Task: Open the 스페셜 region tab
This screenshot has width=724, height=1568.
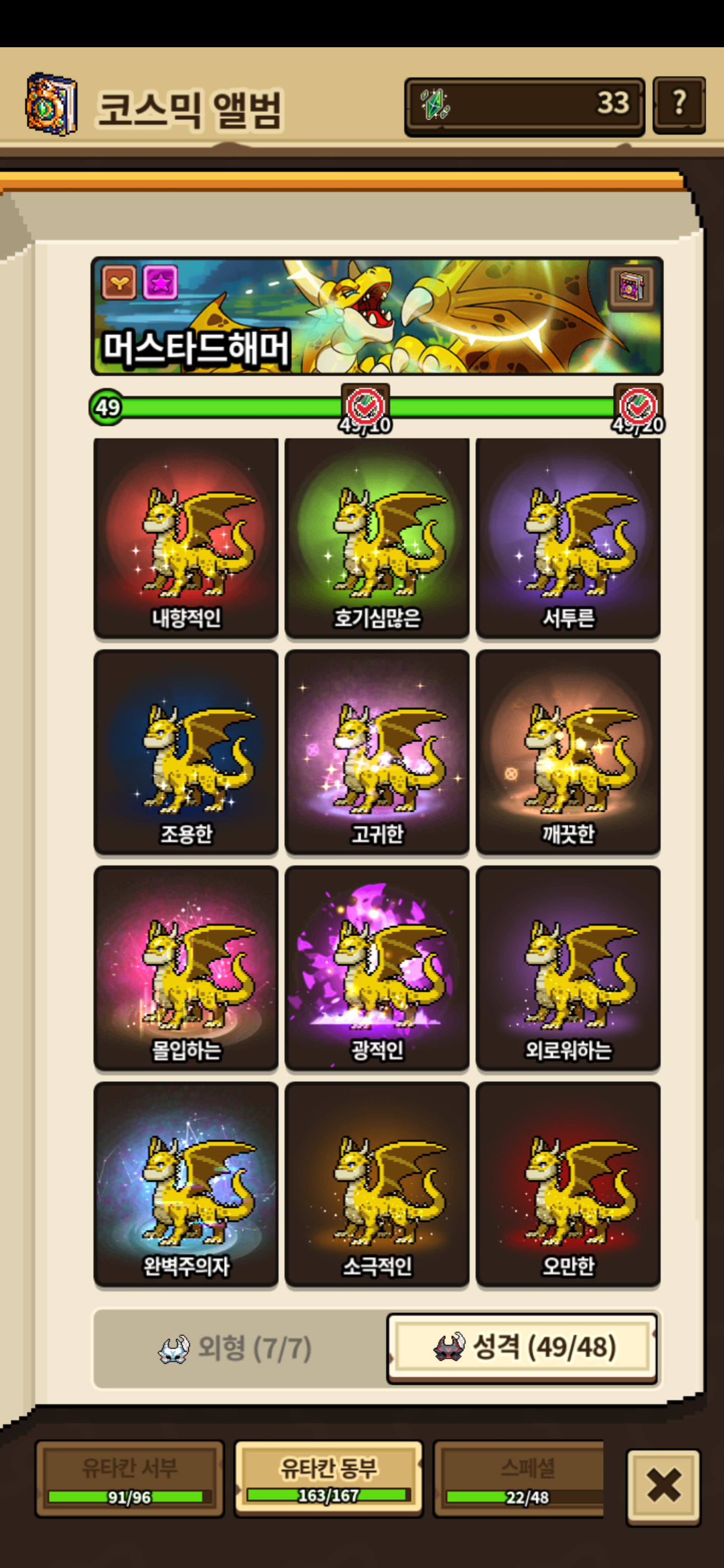Action: 519,1479
